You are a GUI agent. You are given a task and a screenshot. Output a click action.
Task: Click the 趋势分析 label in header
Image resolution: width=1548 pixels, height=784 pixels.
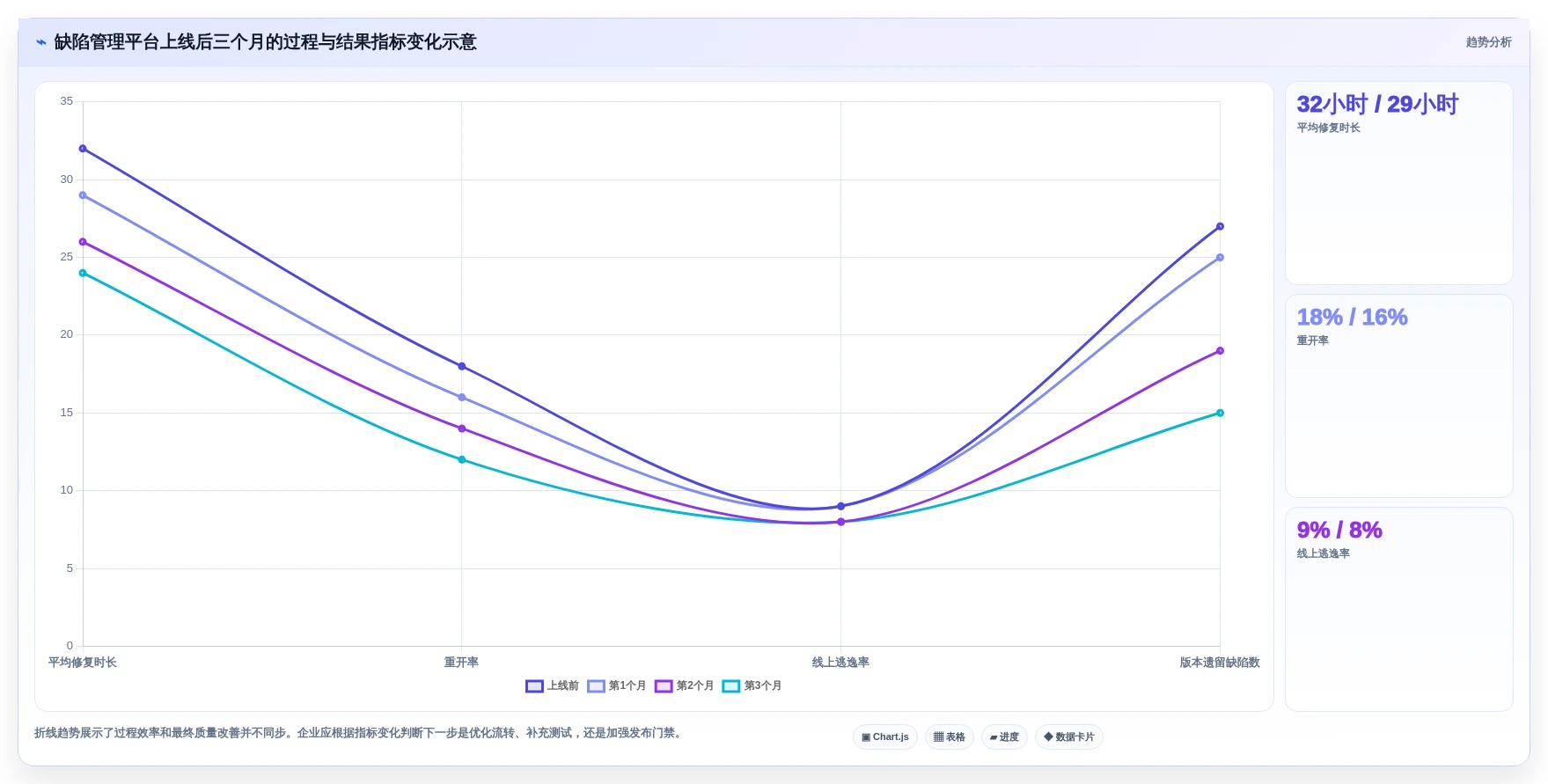pos(1488,42)
